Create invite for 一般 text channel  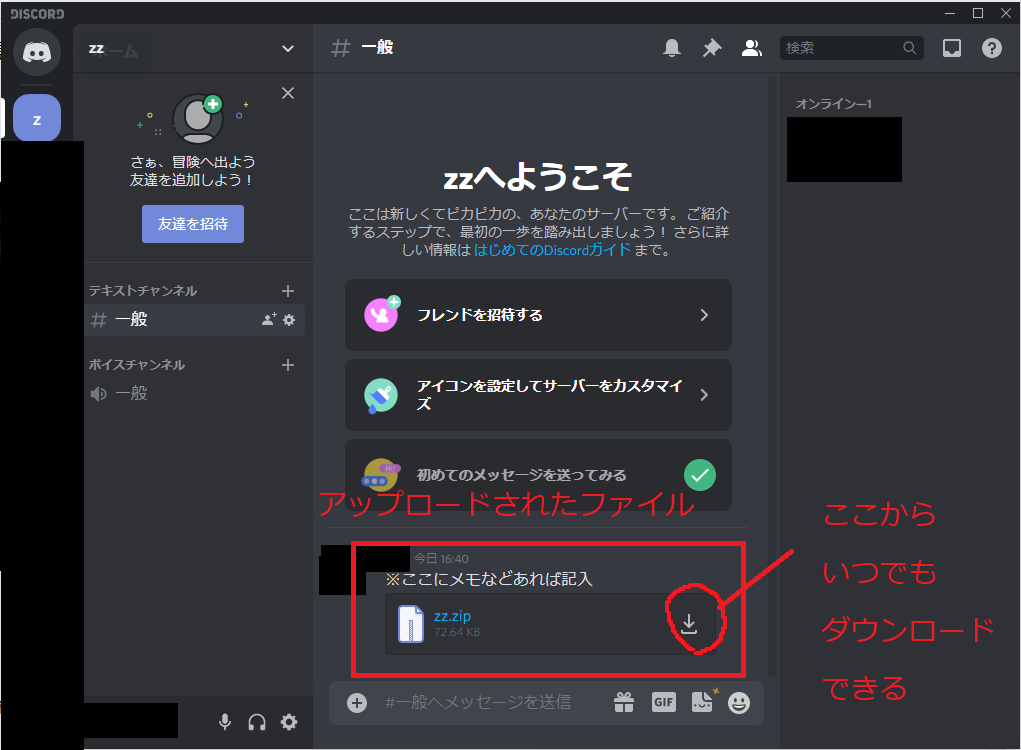tap(269, 320)
